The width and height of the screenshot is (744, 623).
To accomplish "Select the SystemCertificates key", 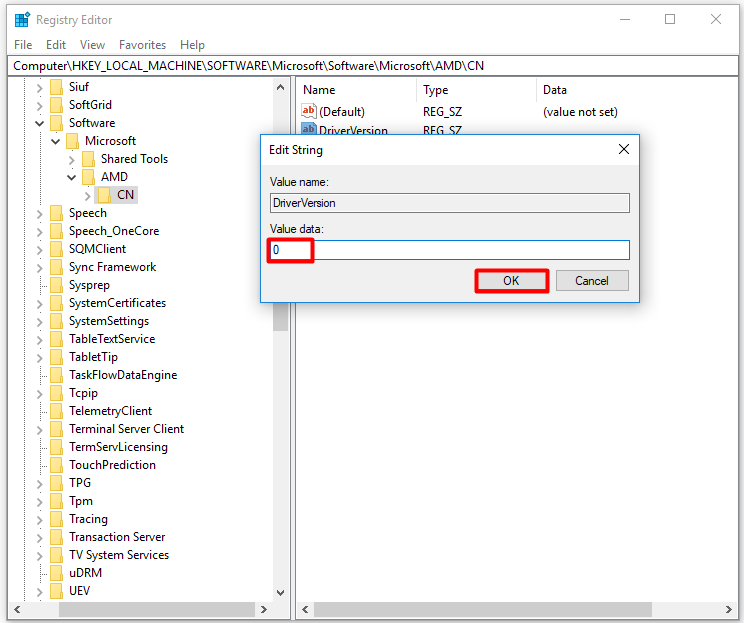I will coord(117,303).
